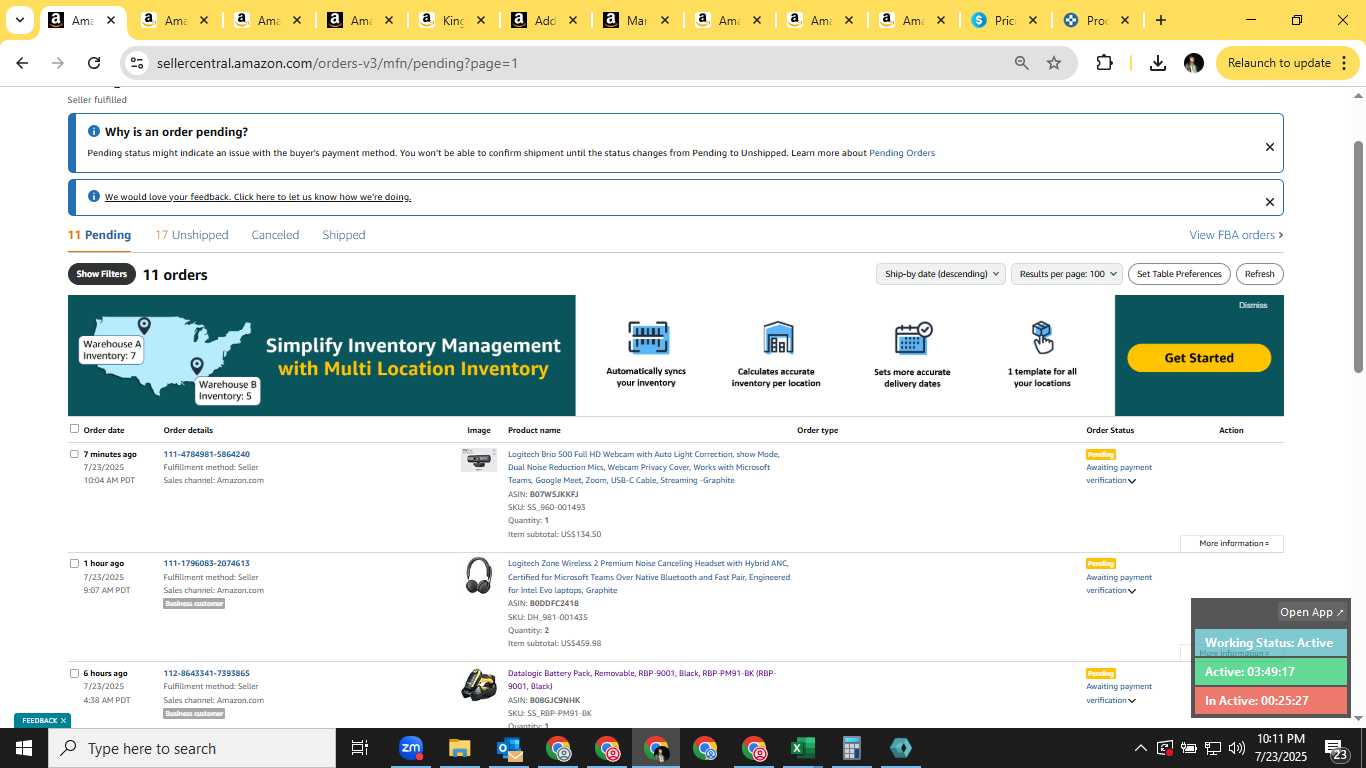
Task: Click the Logitech Zone headset product thumbnail
Action: (x=479, y=575)
